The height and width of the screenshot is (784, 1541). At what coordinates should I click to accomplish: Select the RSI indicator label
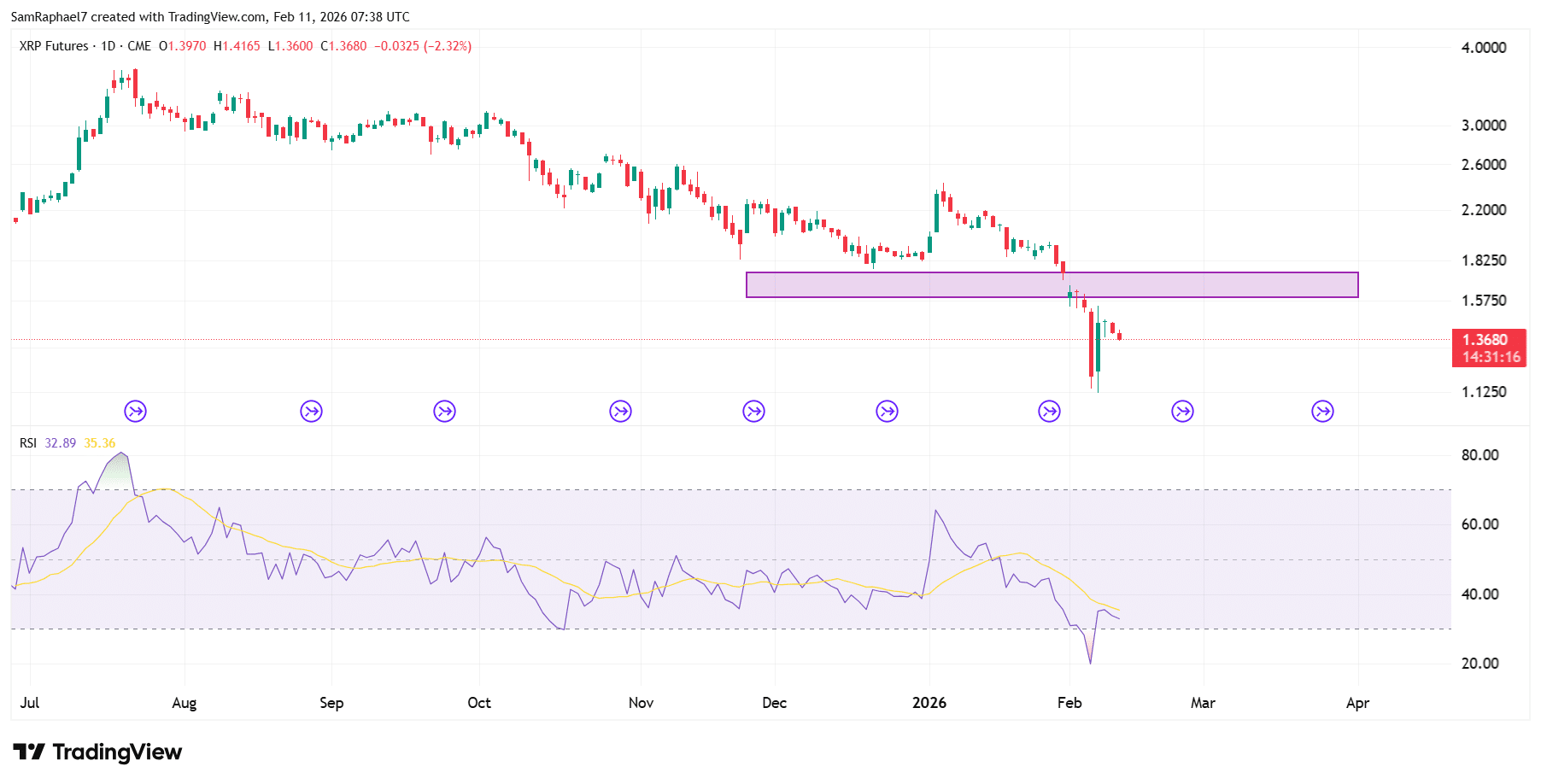(x=28, y=443)
